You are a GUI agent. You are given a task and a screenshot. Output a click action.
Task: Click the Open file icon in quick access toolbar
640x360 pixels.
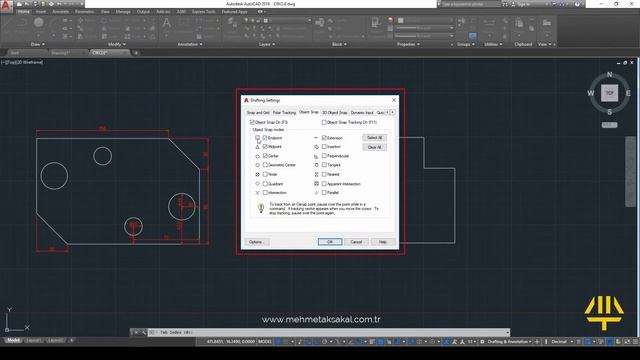pyautogui.click(x=27, y=4)
